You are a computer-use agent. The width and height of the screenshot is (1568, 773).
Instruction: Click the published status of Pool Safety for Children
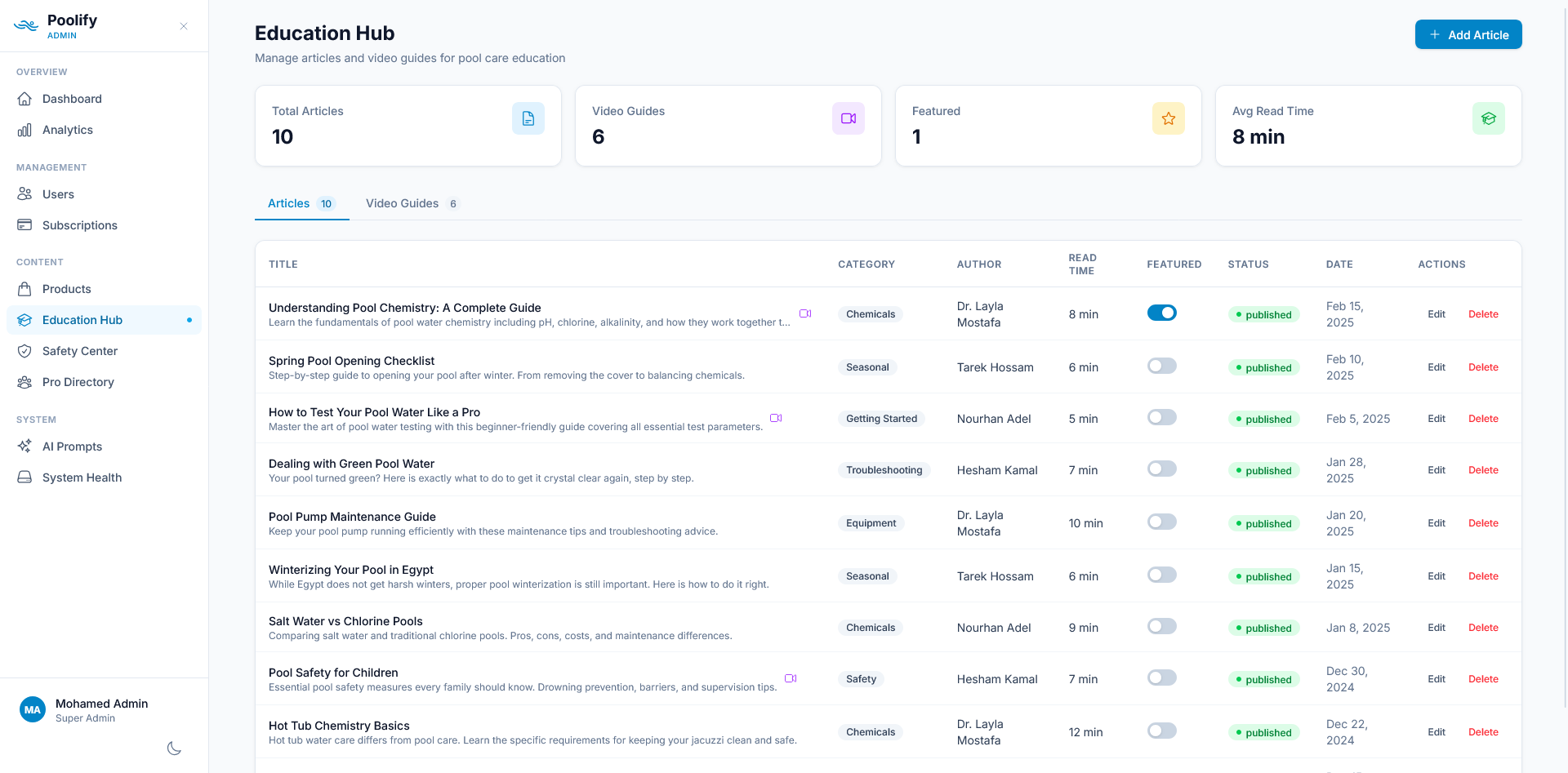(1263, 679)
